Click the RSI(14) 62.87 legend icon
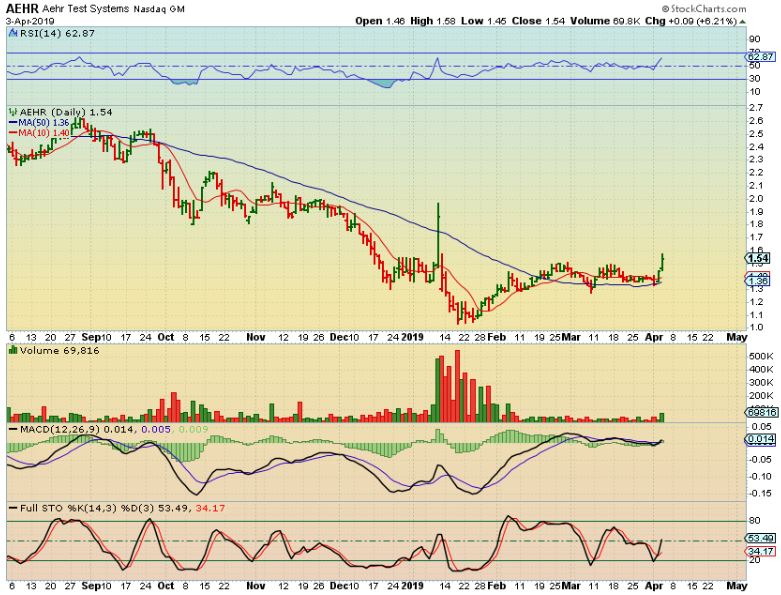This screenshot has height=595, width=781. tap(13, 33)
